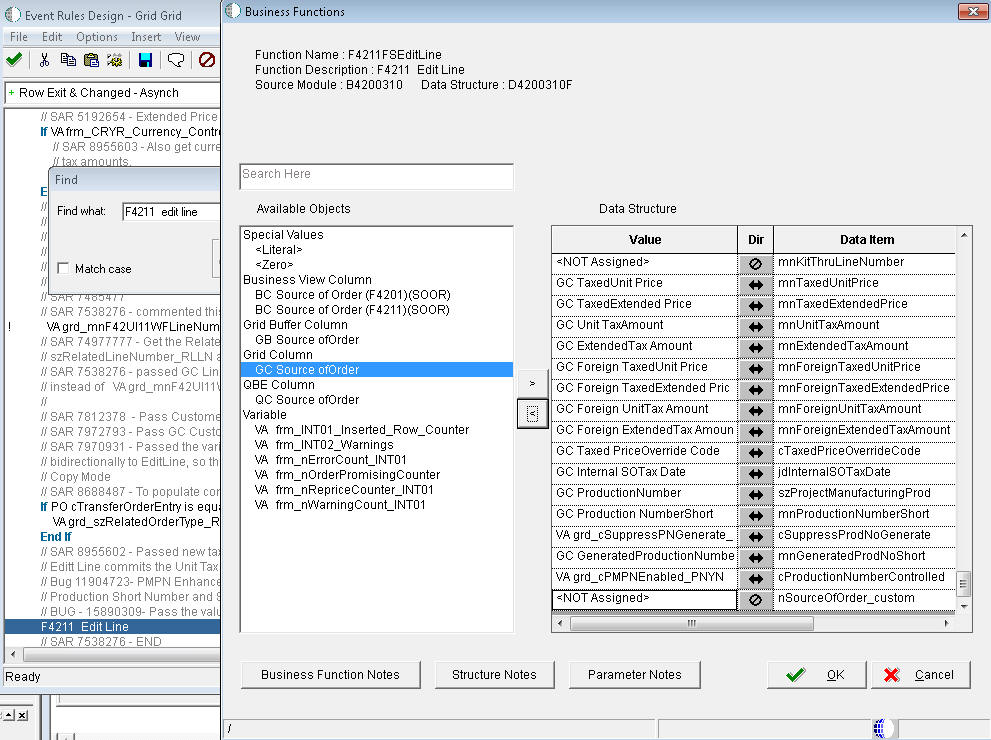Click the F4211 Edit Line event rule row
991x740 pixels.
112,627
